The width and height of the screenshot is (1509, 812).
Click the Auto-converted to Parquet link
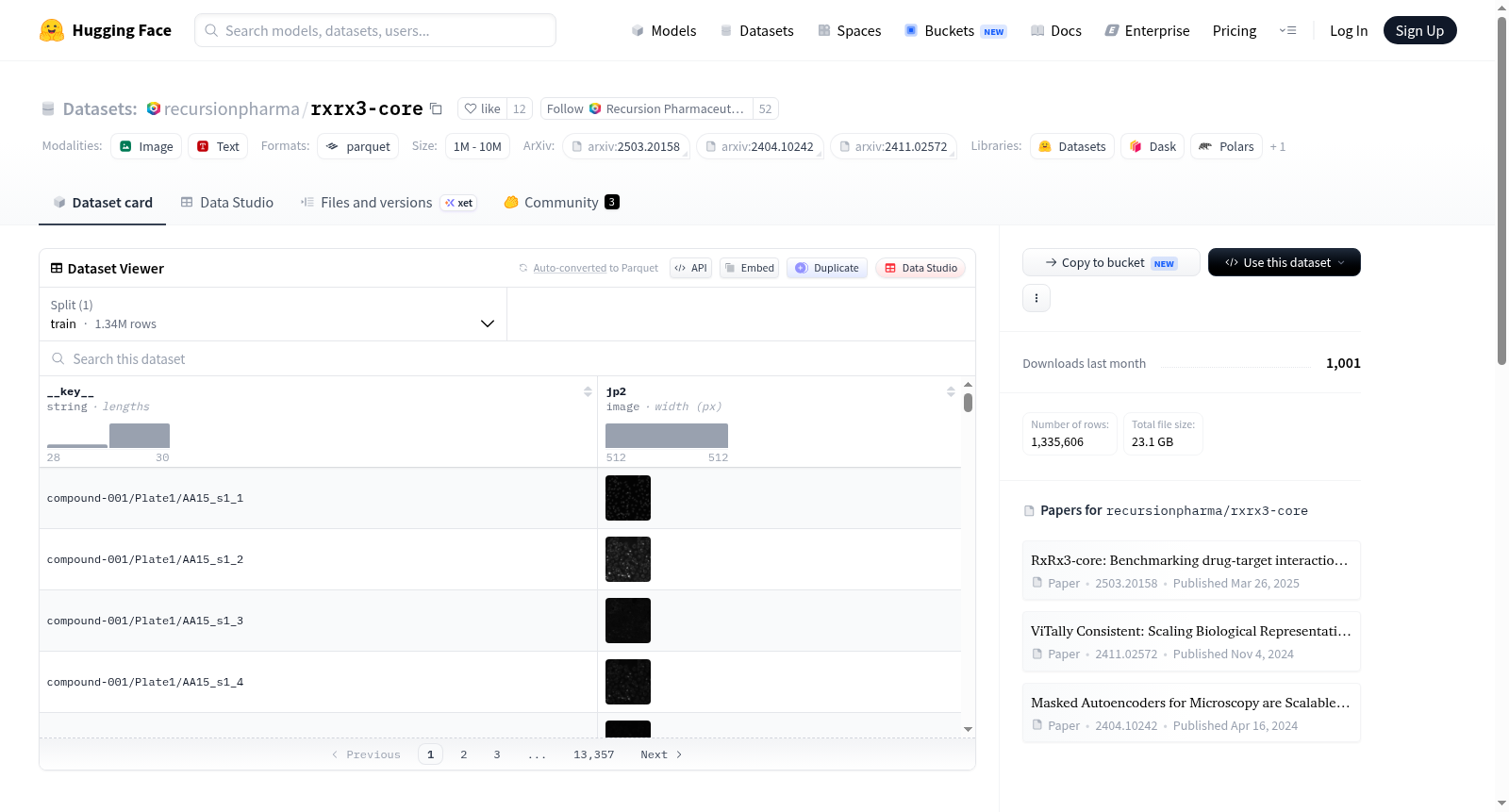point(595,268)
